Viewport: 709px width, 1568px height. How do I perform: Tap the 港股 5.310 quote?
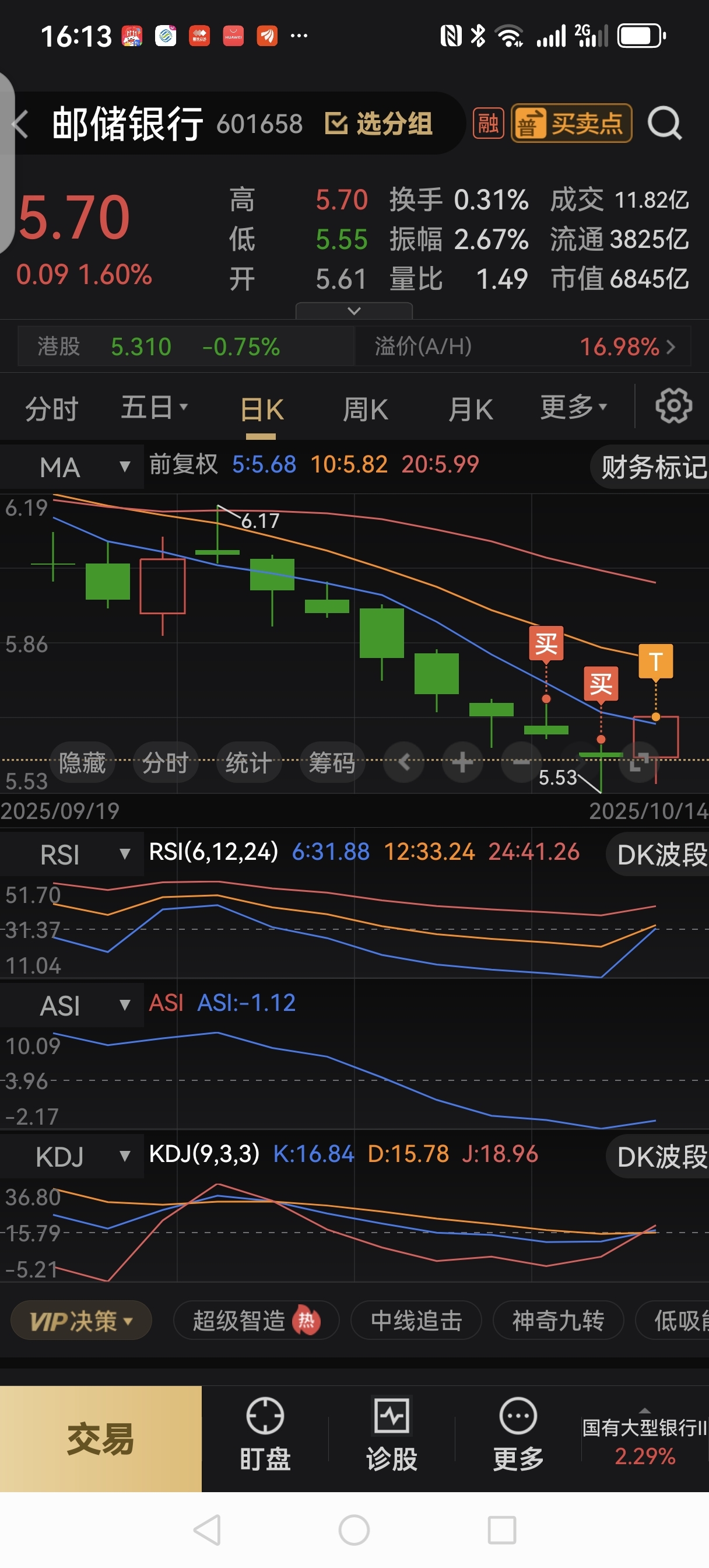pyautogui.click(x=186, y=346)
